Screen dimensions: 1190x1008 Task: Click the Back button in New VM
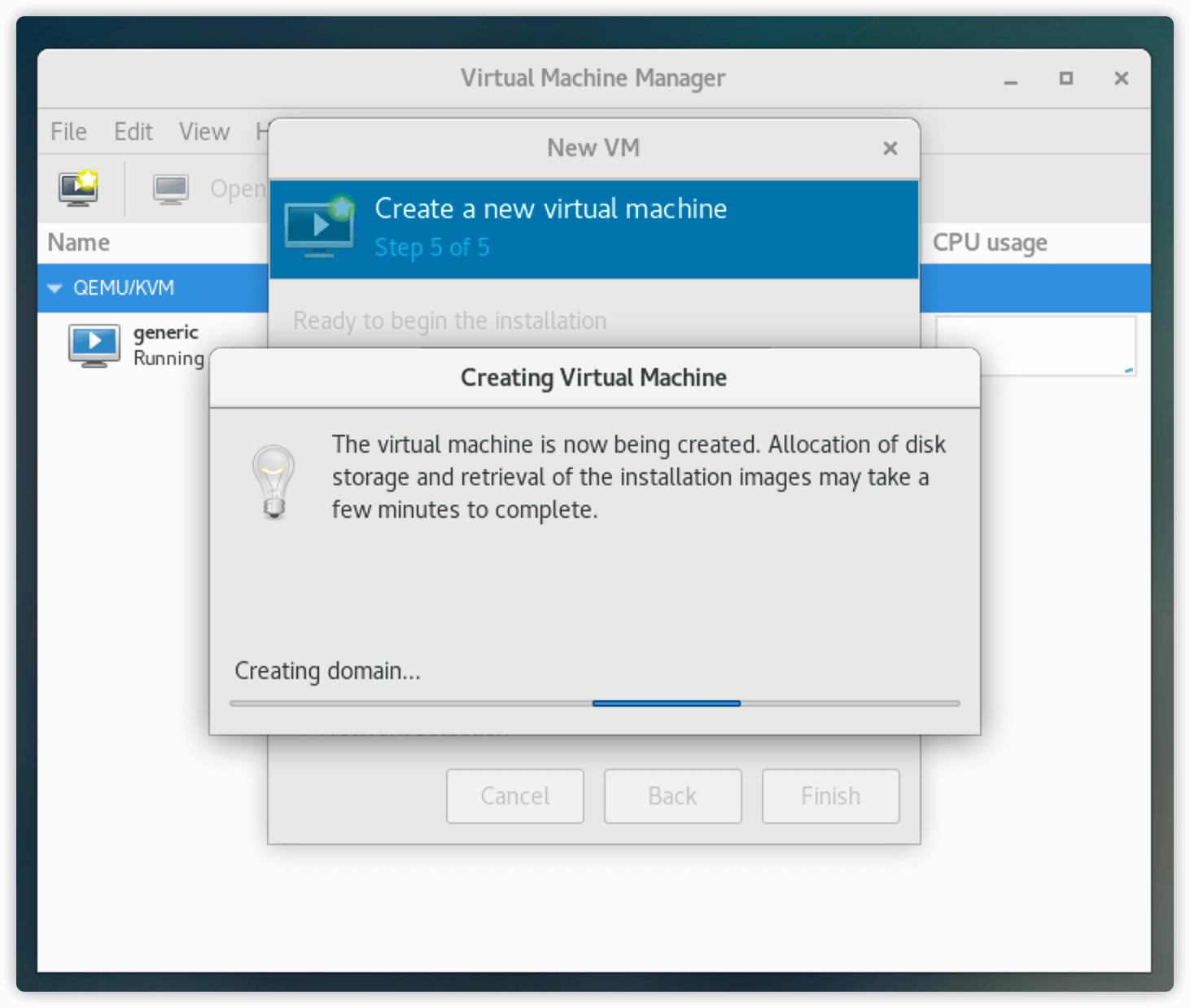[x=672, y=795]
